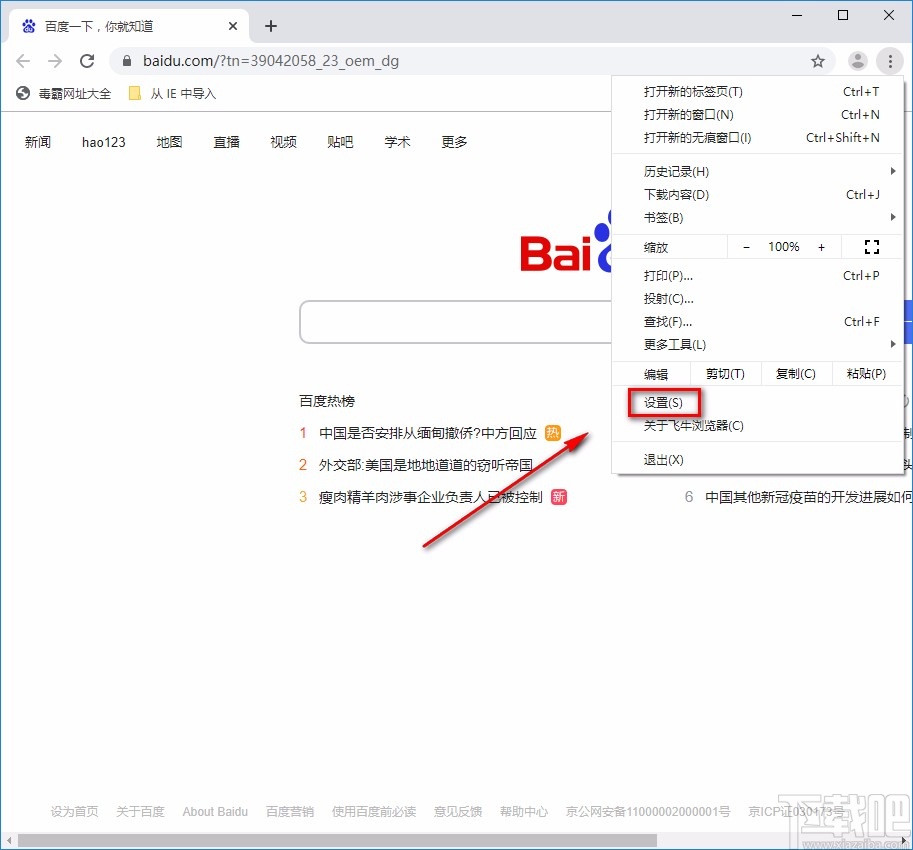Select 打开新的窗口(N) menu item
The width and height of the screenshot is (913, 850).
point(757,115)
